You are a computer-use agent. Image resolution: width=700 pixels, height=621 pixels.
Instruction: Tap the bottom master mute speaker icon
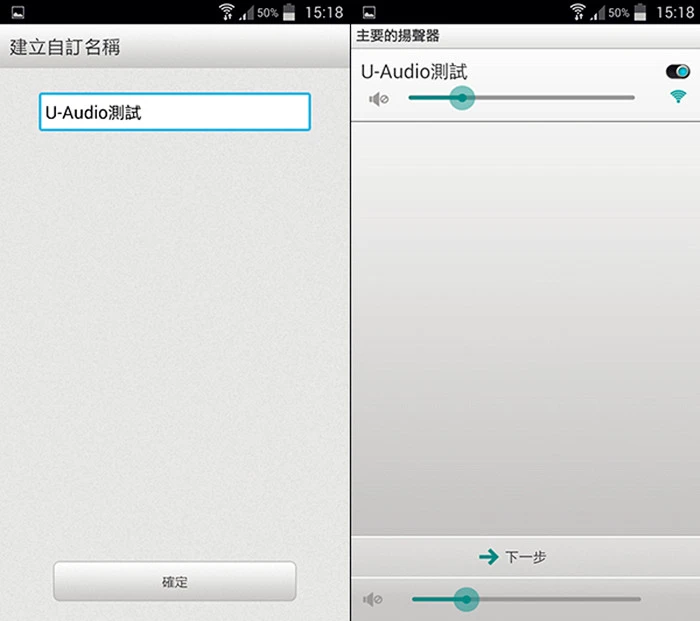373,599
